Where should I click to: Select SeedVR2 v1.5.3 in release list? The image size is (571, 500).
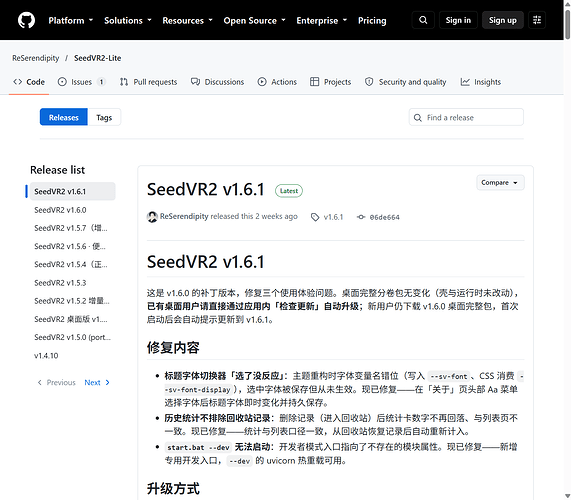(x=72, y=283)
